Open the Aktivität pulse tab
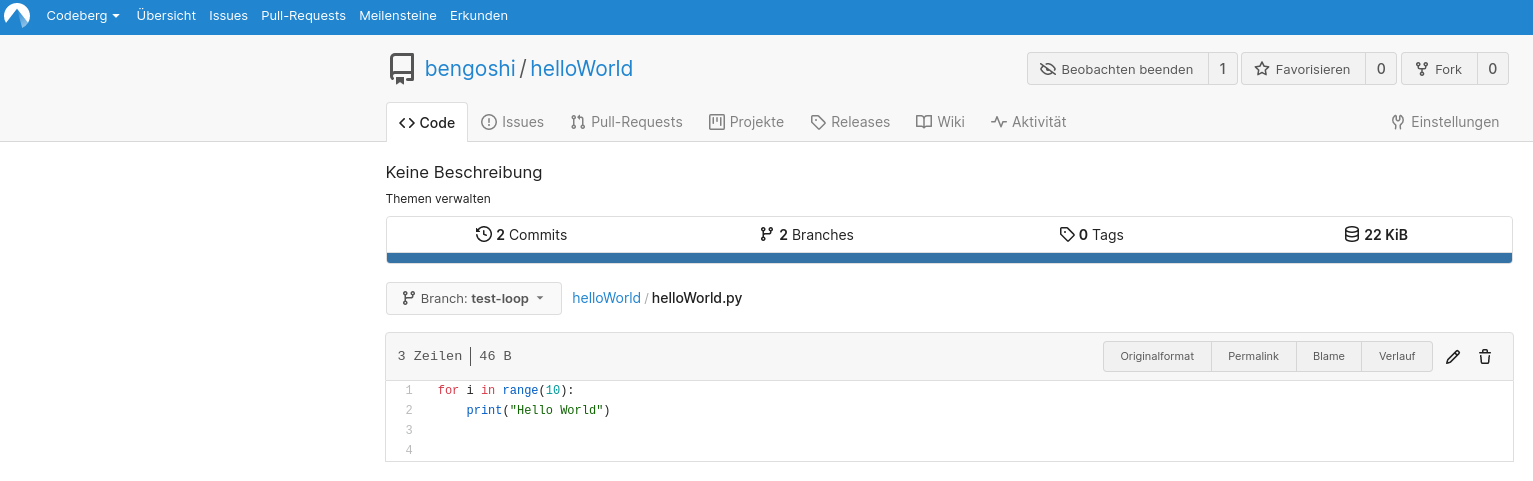Screen dimensions: 1533x481 pyautogui.click(x=1028, y=122)
